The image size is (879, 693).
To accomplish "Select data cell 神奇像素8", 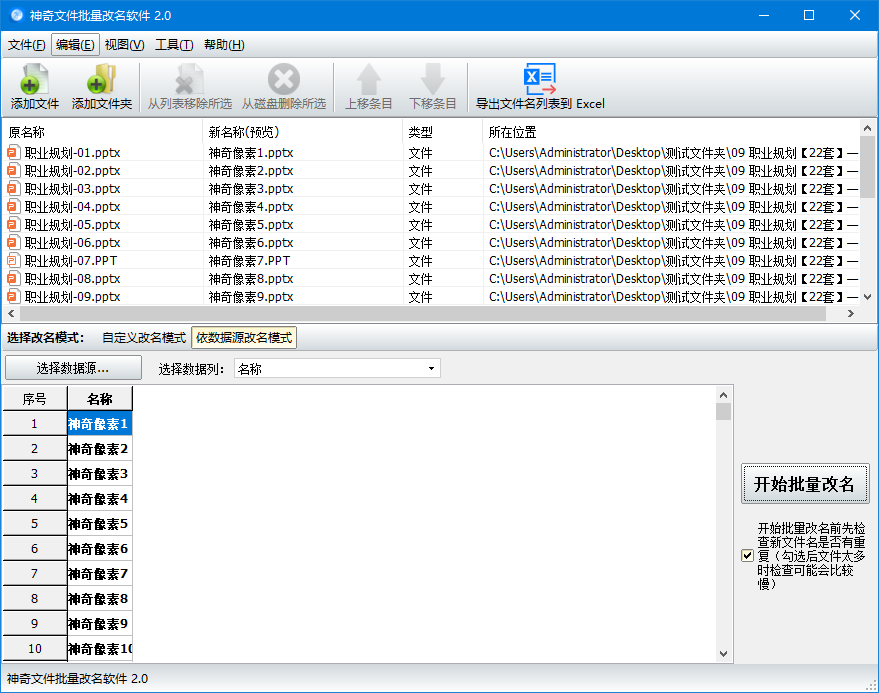I will [100, 599].
